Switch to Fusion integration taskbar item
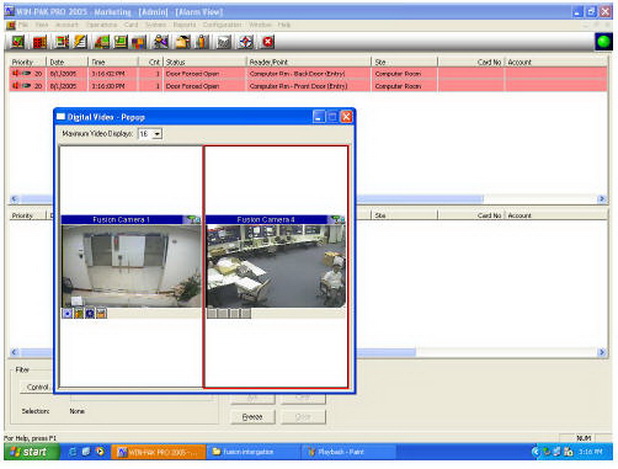 tap(252, 452)
